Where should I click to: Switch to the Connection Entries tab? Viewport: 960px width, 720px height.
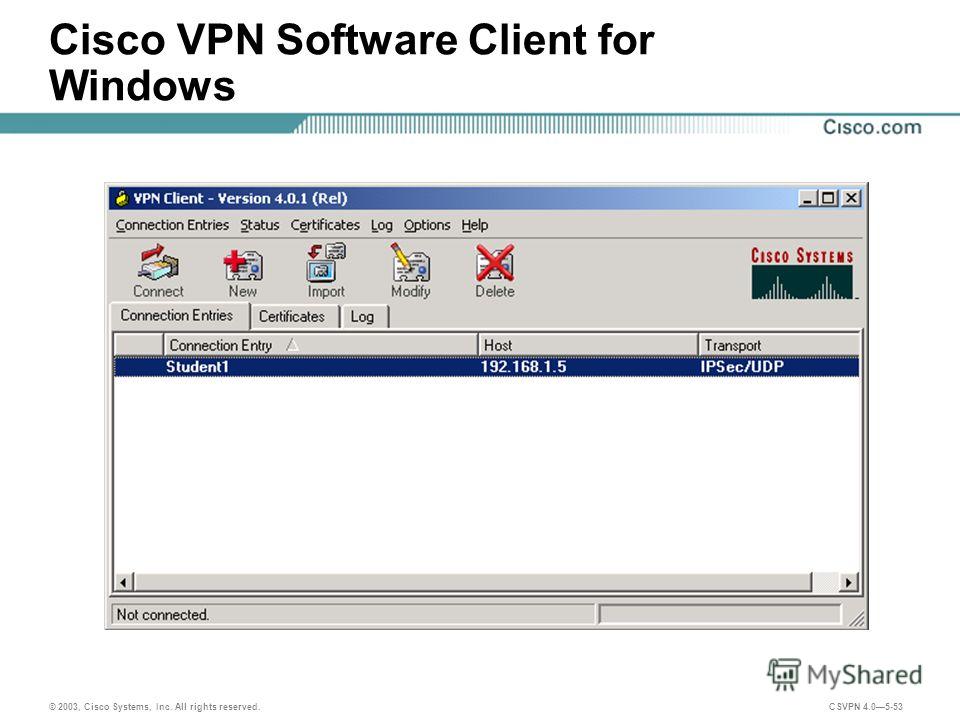tap(179, 316)
